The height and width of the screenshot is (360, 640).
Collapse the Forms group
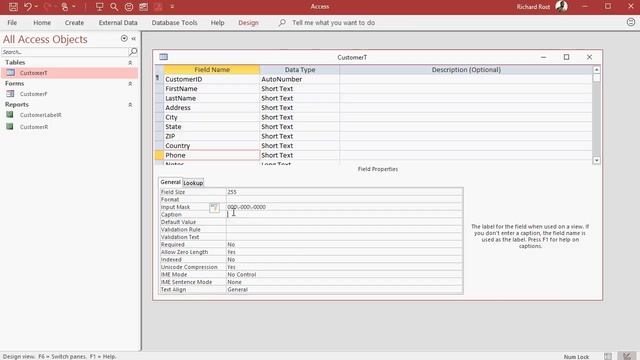(x=130, y=84)
